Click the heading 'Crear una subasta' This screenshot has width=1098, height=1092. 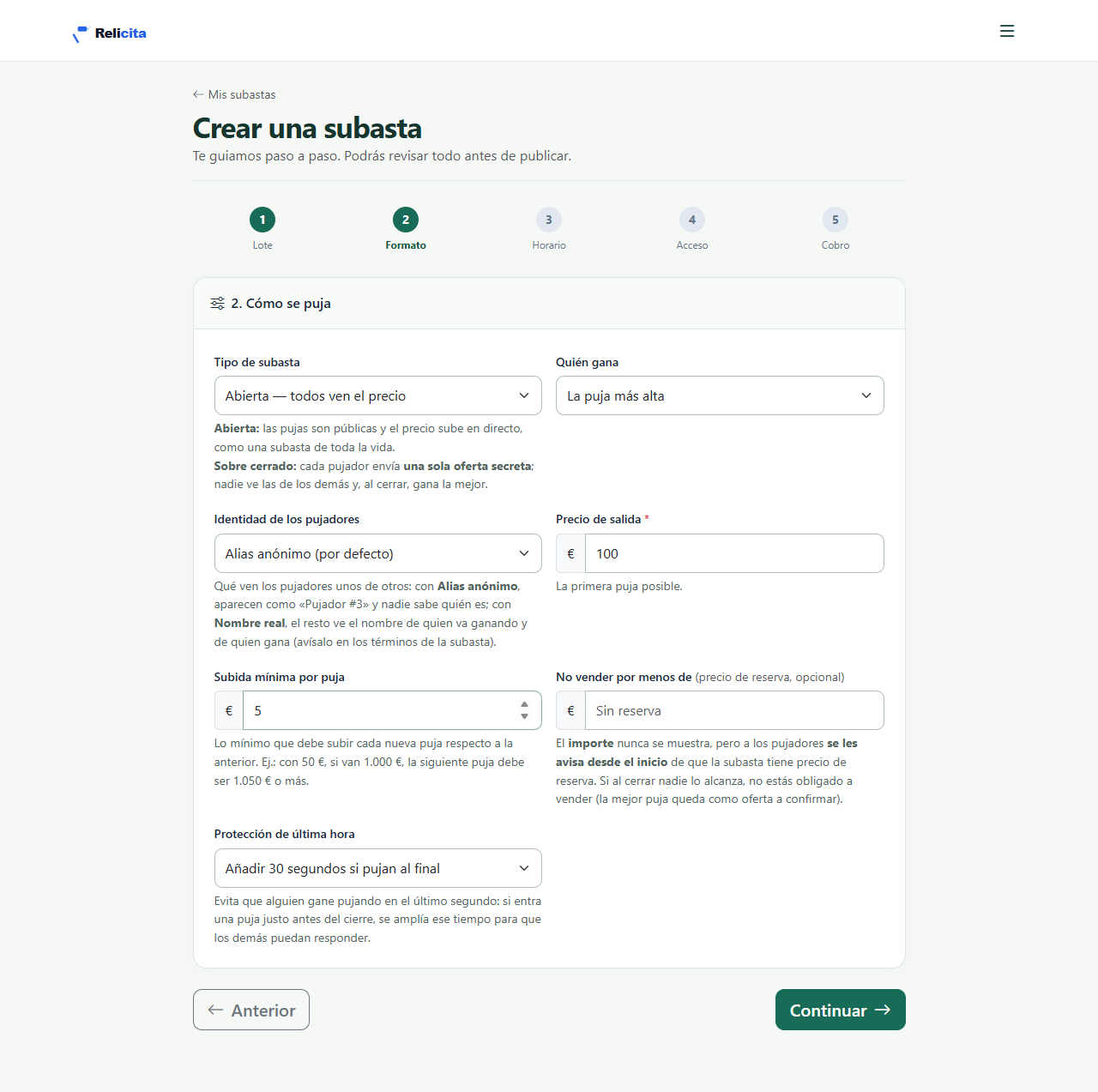click(x=307, y=128)
